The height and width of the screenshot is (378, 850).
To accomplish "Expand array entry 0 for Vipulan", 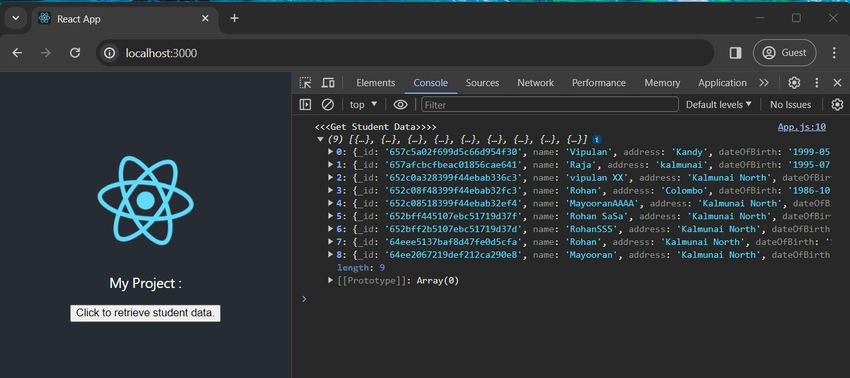I will tap(331, 151).
